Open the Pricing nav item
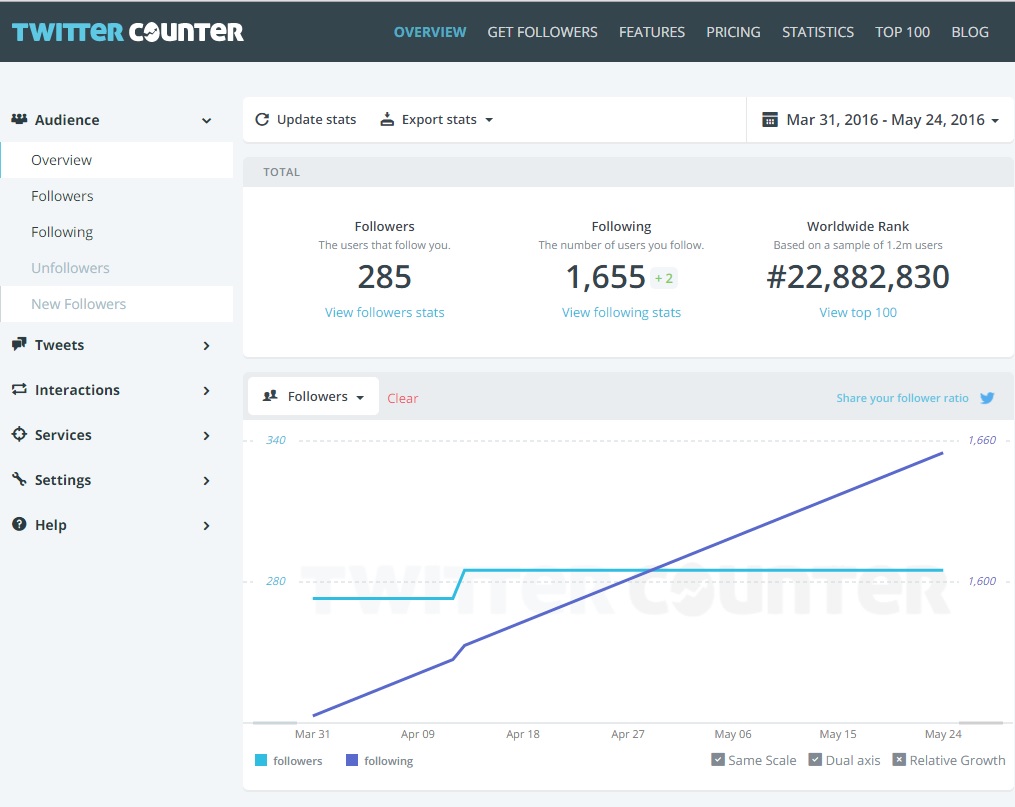This screenshot has height=807, width=1015. coord(733,32)
